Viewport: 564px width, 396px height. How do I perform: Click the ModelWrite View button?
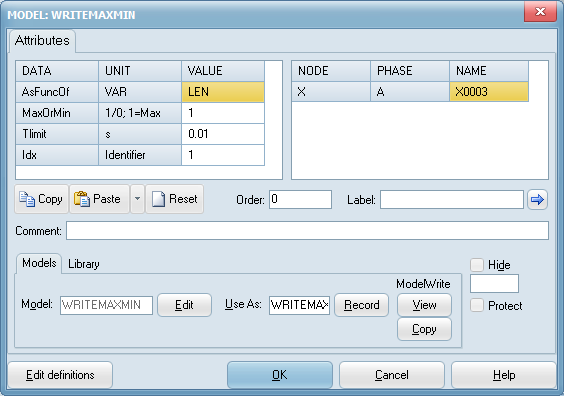[424, 305]
